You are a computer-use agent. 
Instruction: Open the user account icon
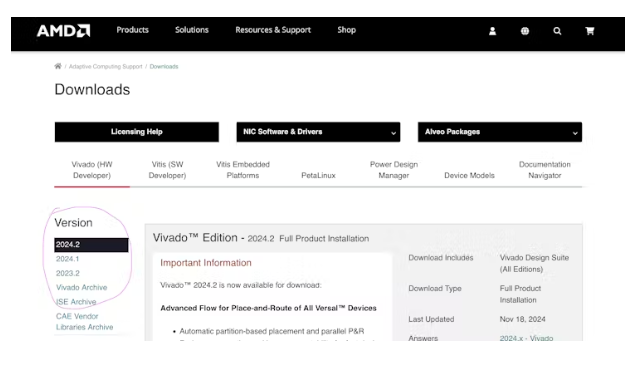click(492, 31)
